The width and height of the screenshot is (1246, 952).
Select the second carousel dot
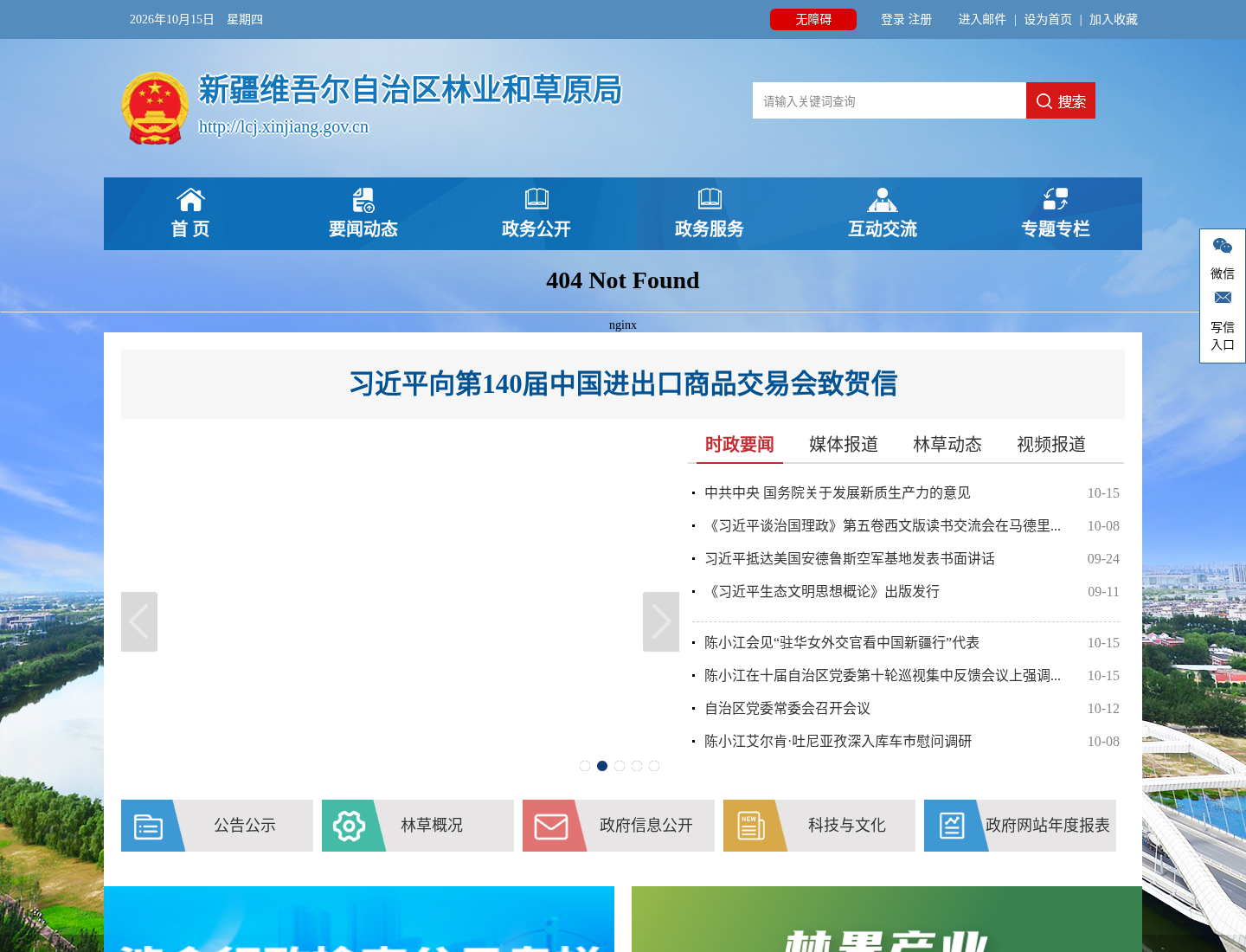602,766
